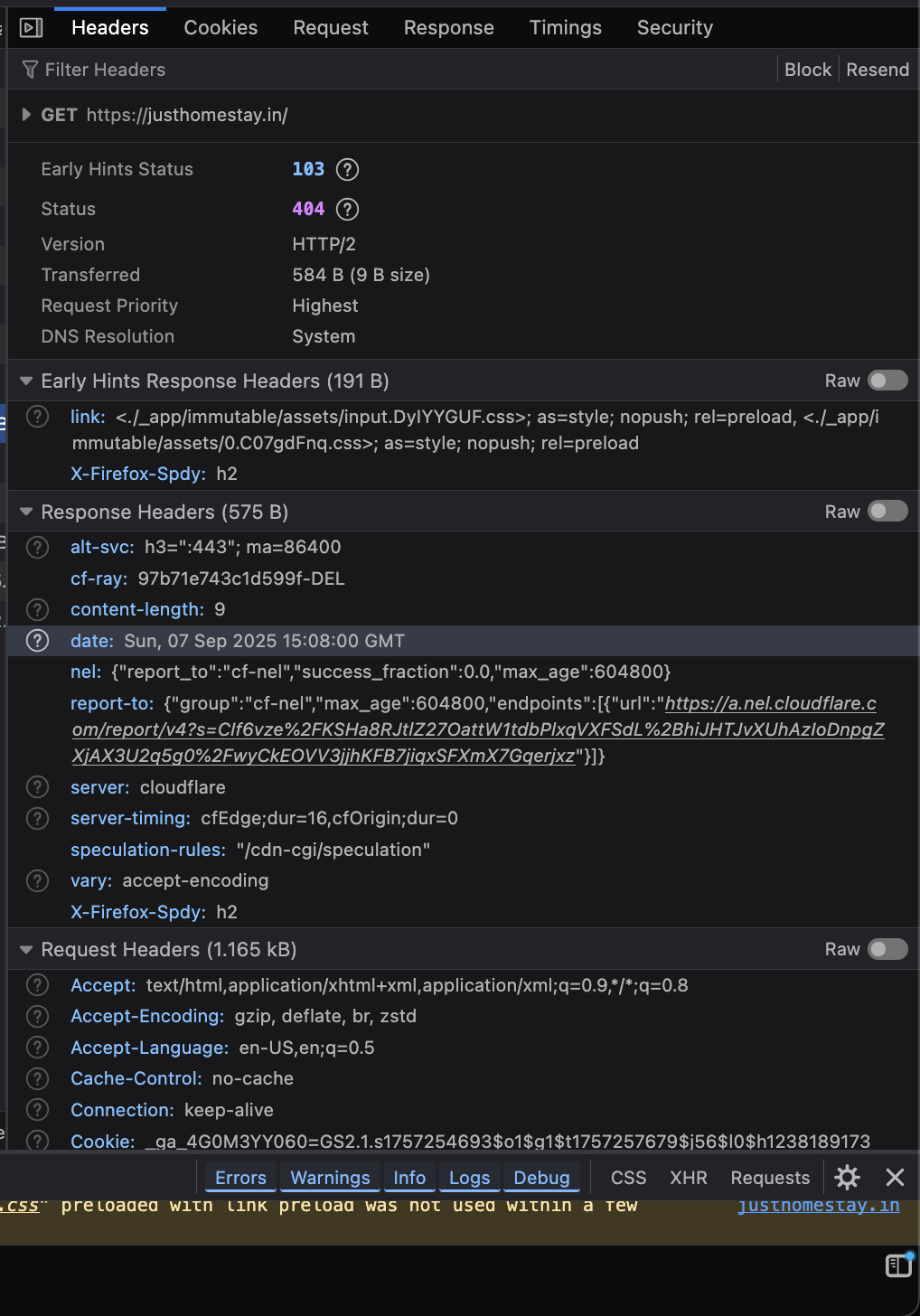The height and width of the screenshot is (1316, 920).
Task: Click the Resend button
Action: click(x=877, y=70)
